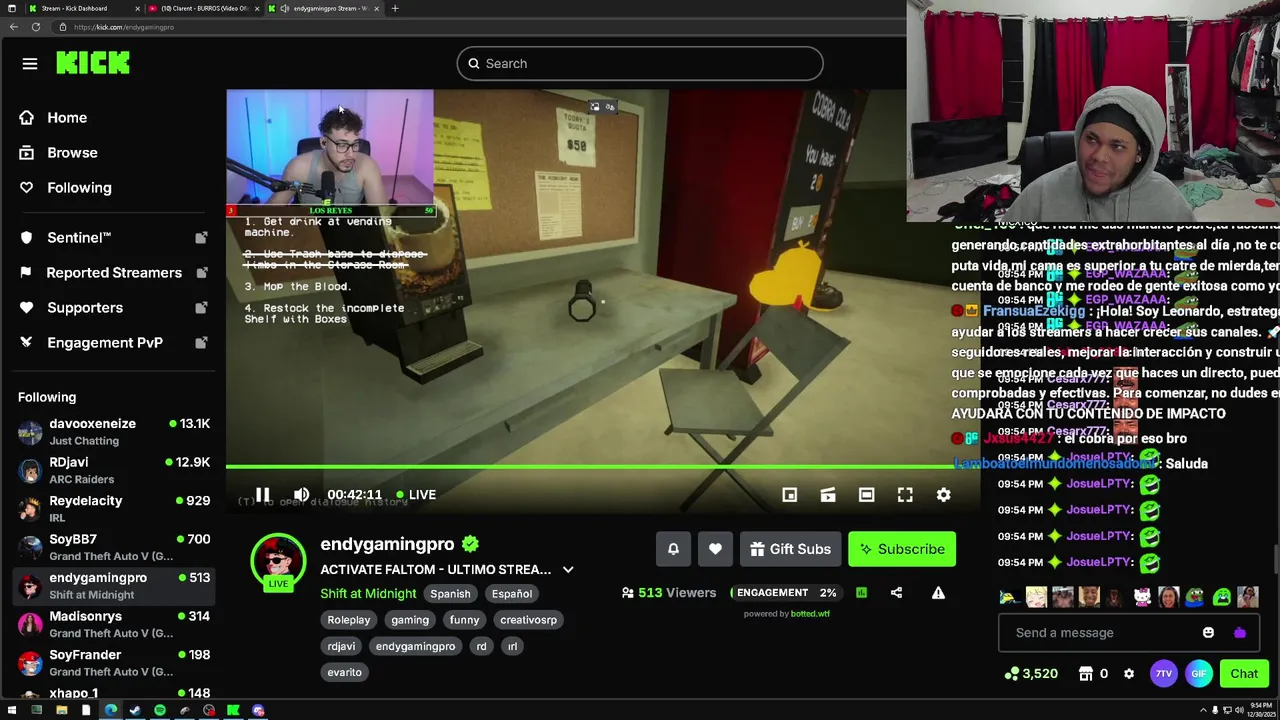Image resolution: width=1280 pixels, height=720 pixels.
Task: Click the Kick logo
Action: point(93,63)
